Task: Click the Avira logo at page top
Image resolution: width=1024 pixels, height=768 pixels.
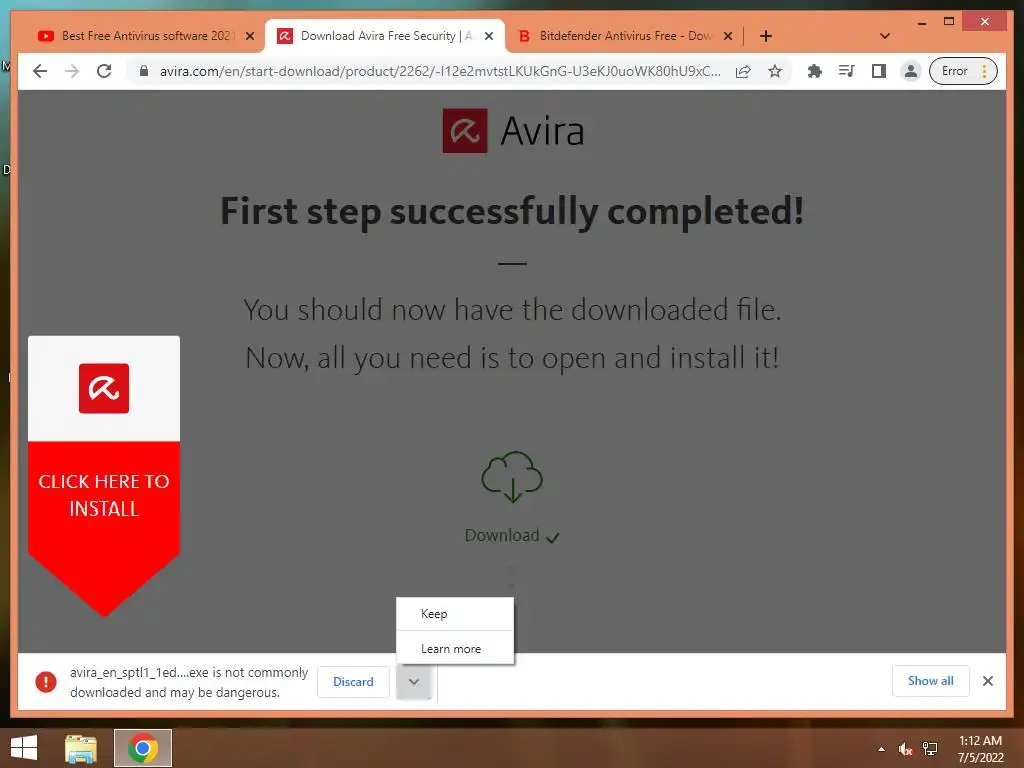Action: pos(513,131)
